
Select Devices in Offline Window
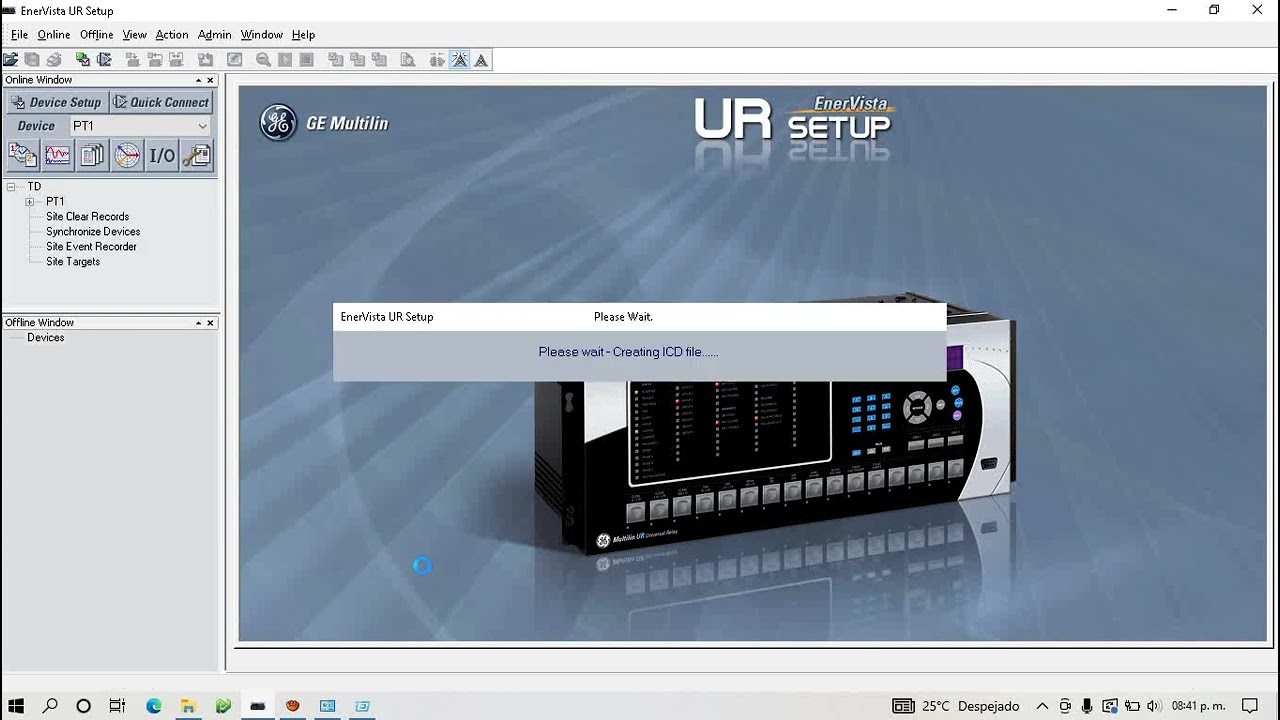(x=45, y=338)
